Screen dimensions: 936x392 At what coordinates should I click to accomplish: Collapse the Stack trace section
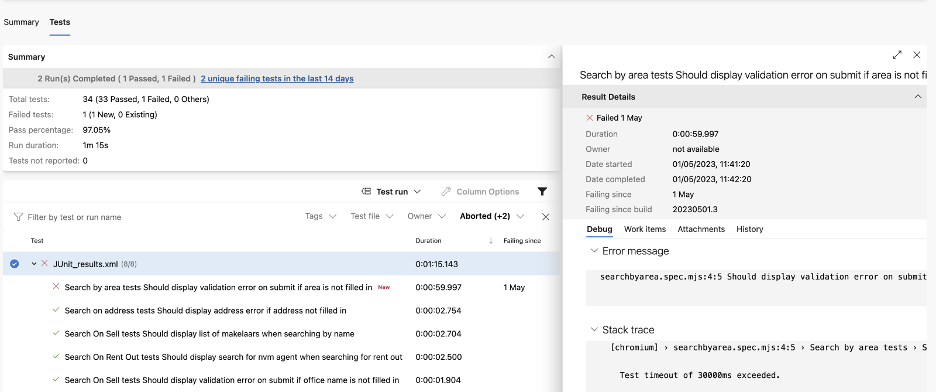pyautogui.click(x=594, y=329)
